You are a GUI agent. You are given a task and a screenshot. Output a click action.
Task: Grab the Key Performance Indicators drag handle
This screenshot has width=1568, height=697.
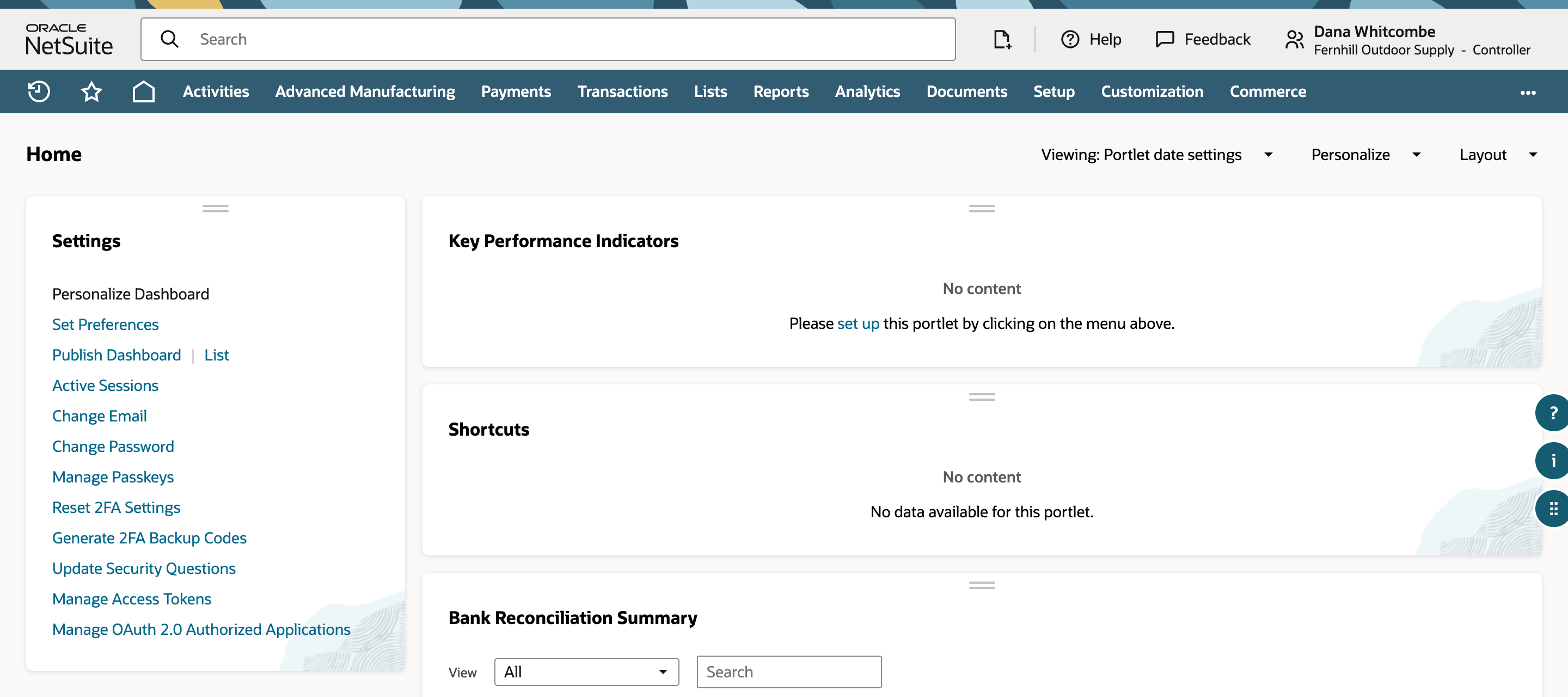coord(982,209)
